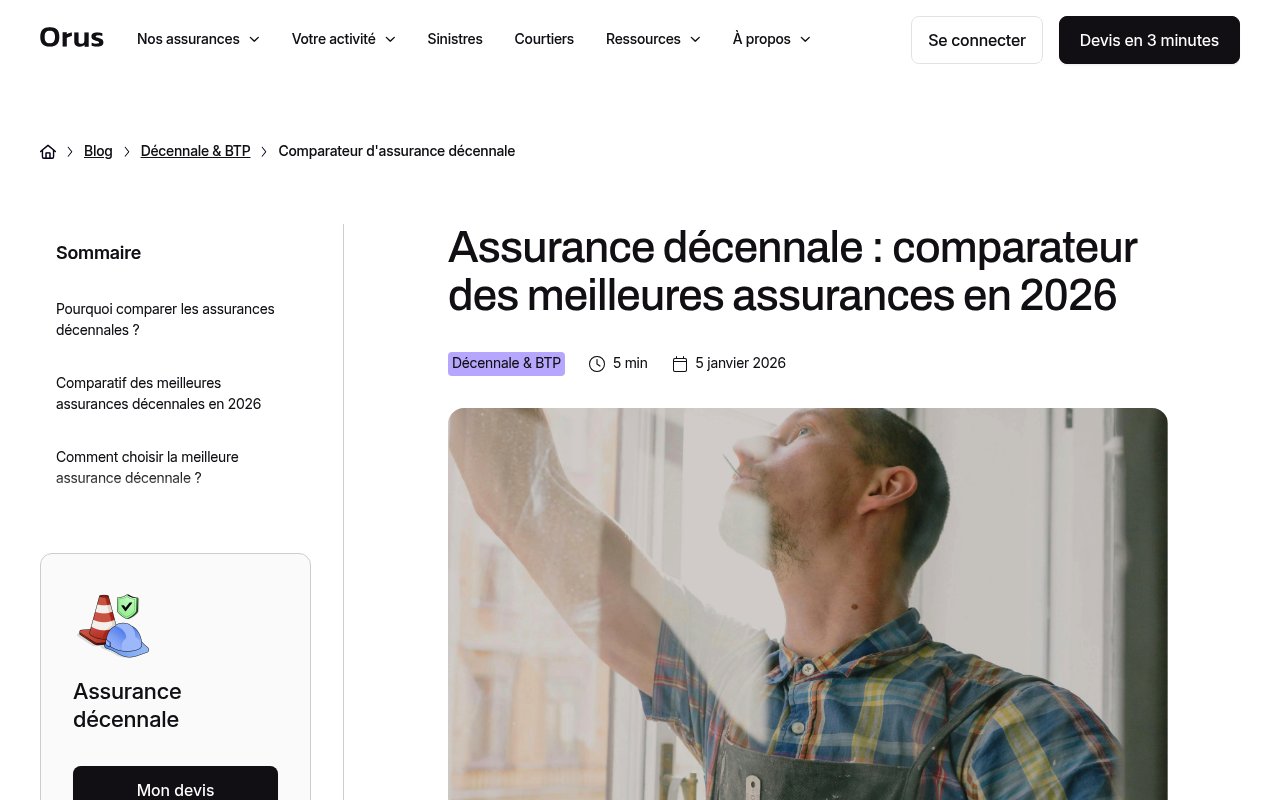The height and width of the screenshot is (800, 1280).
Task: Open the Votre activité menu
Action: point(343,39)
